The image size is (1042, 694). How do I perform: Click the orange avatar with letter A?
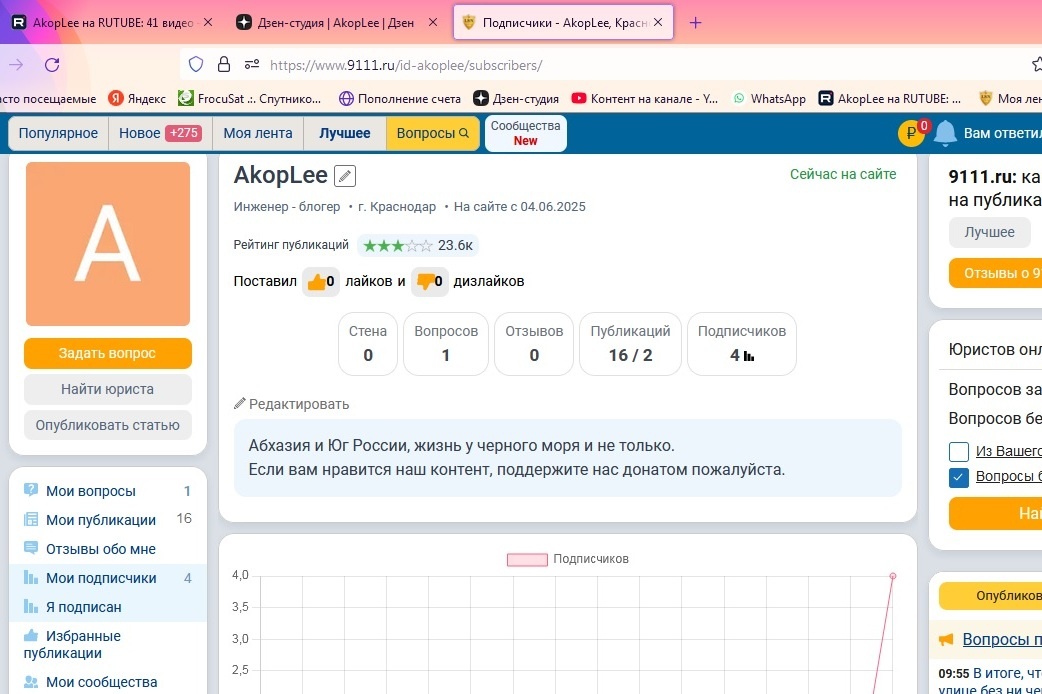108,244
